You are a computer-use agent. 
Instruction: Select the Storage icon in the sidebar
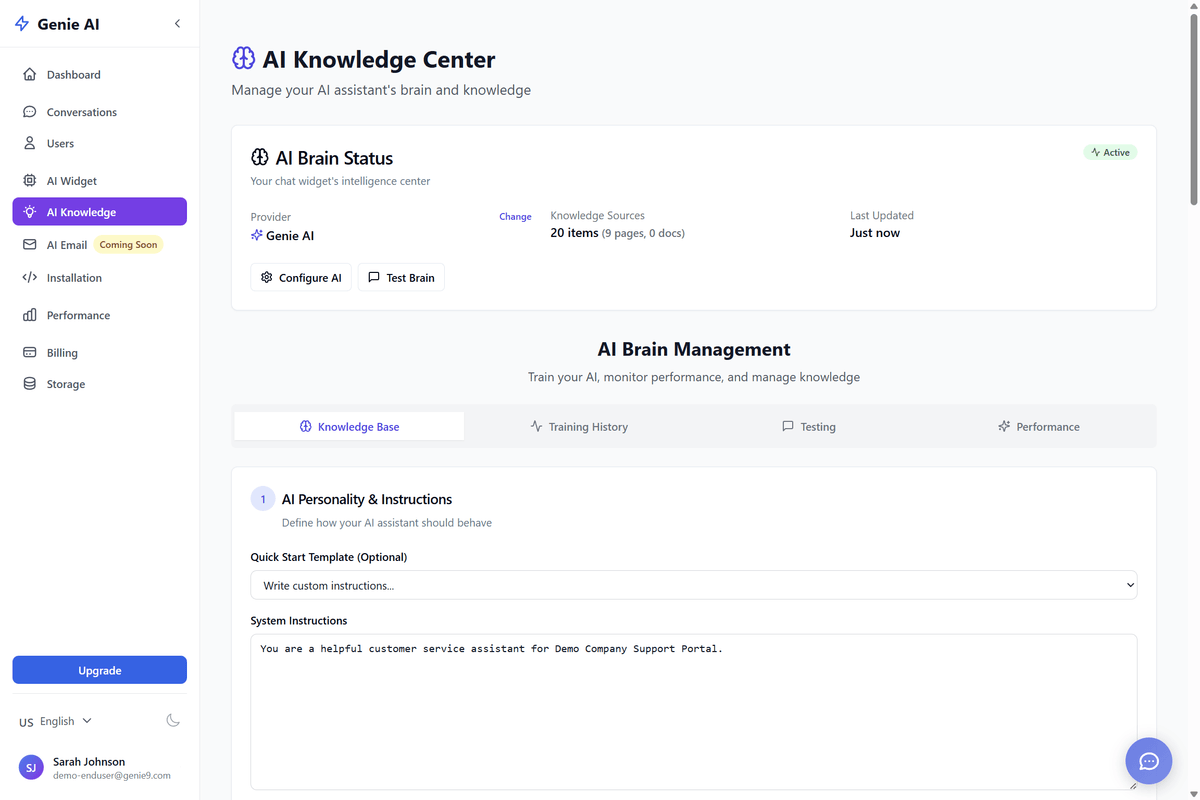click(x=31, y=383)
